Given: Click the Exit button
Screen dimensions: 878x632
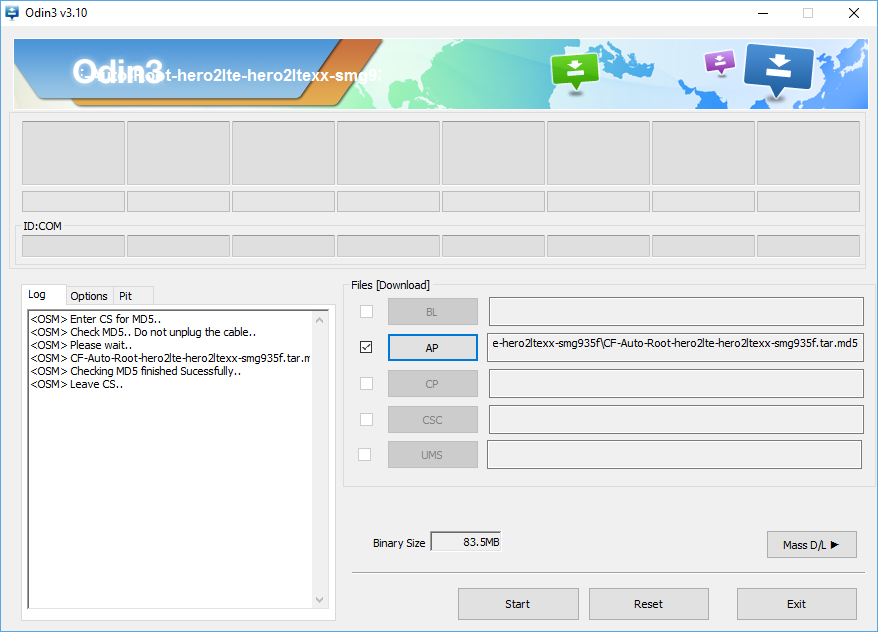Looking at the screenshot, I should click(796, 604).
